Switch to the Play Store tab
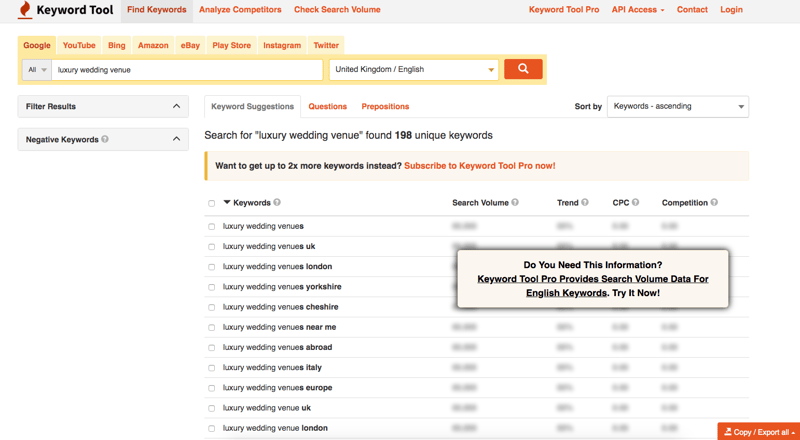Image resolution: width=800 pixels, height=440 pixels. 232,45
